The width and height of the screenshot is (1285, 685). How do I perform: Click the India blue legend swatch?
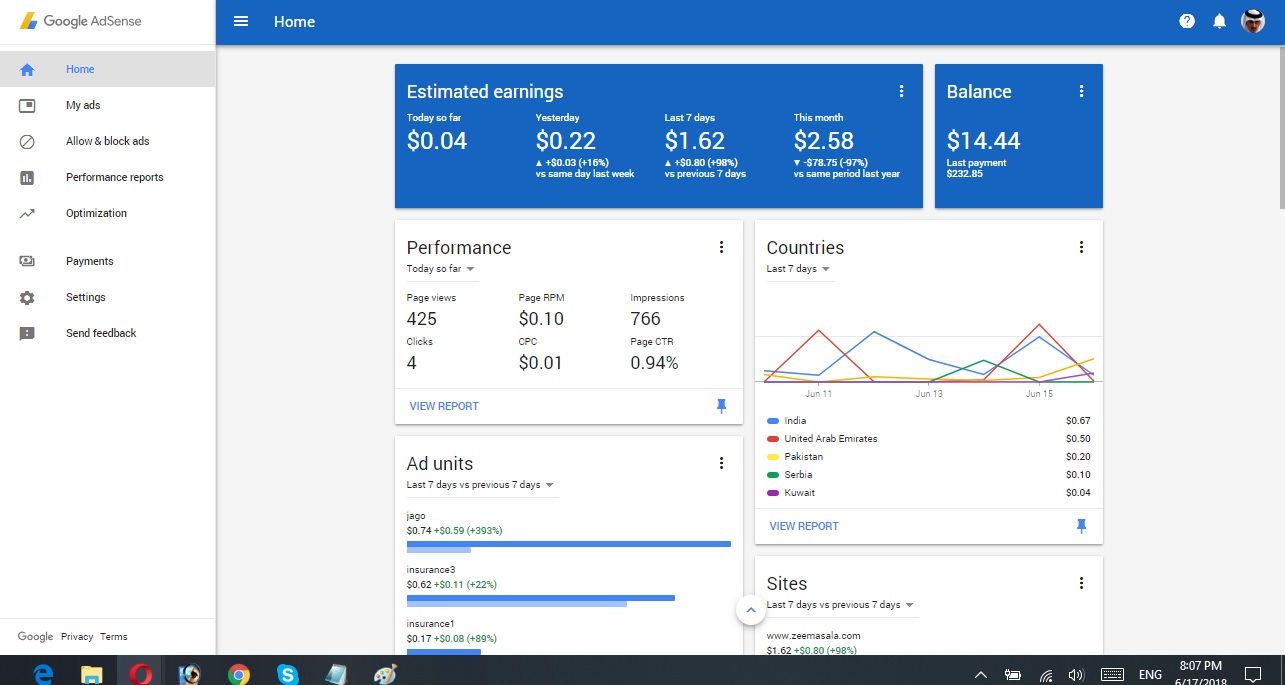click(x=772, y=421)
